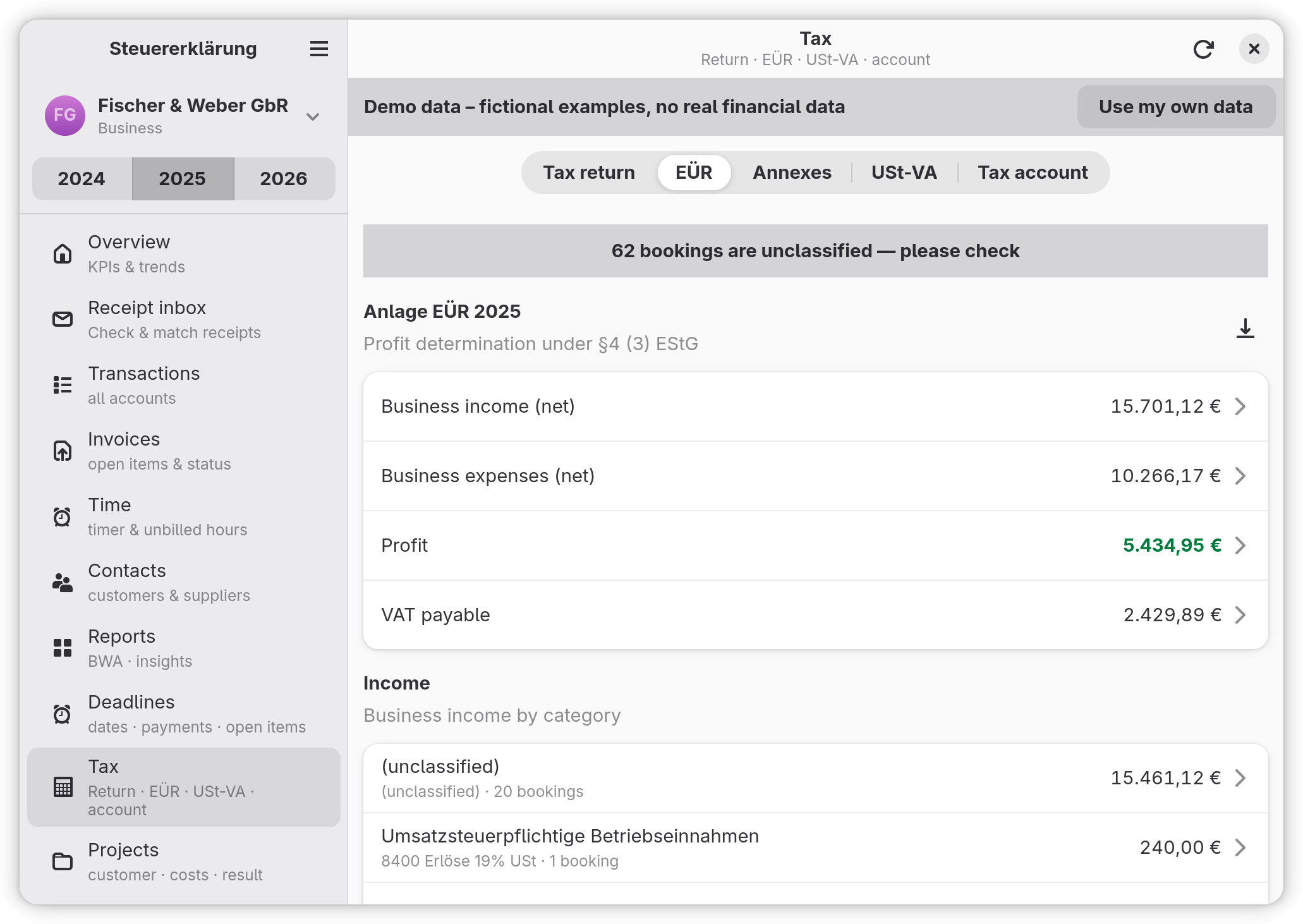This screenshot has width=1303, height=924.
Task: Click the Use my own data button
Action: pos(1176,107)
